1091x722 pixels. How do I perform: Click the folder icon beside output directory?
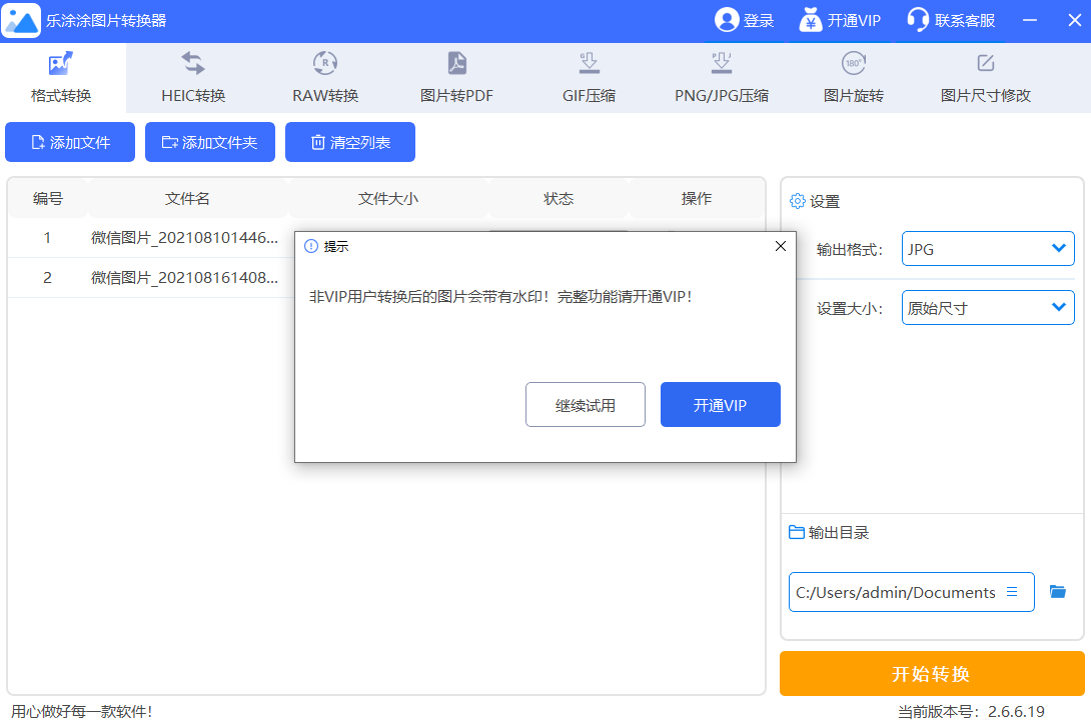(1057, 591)
